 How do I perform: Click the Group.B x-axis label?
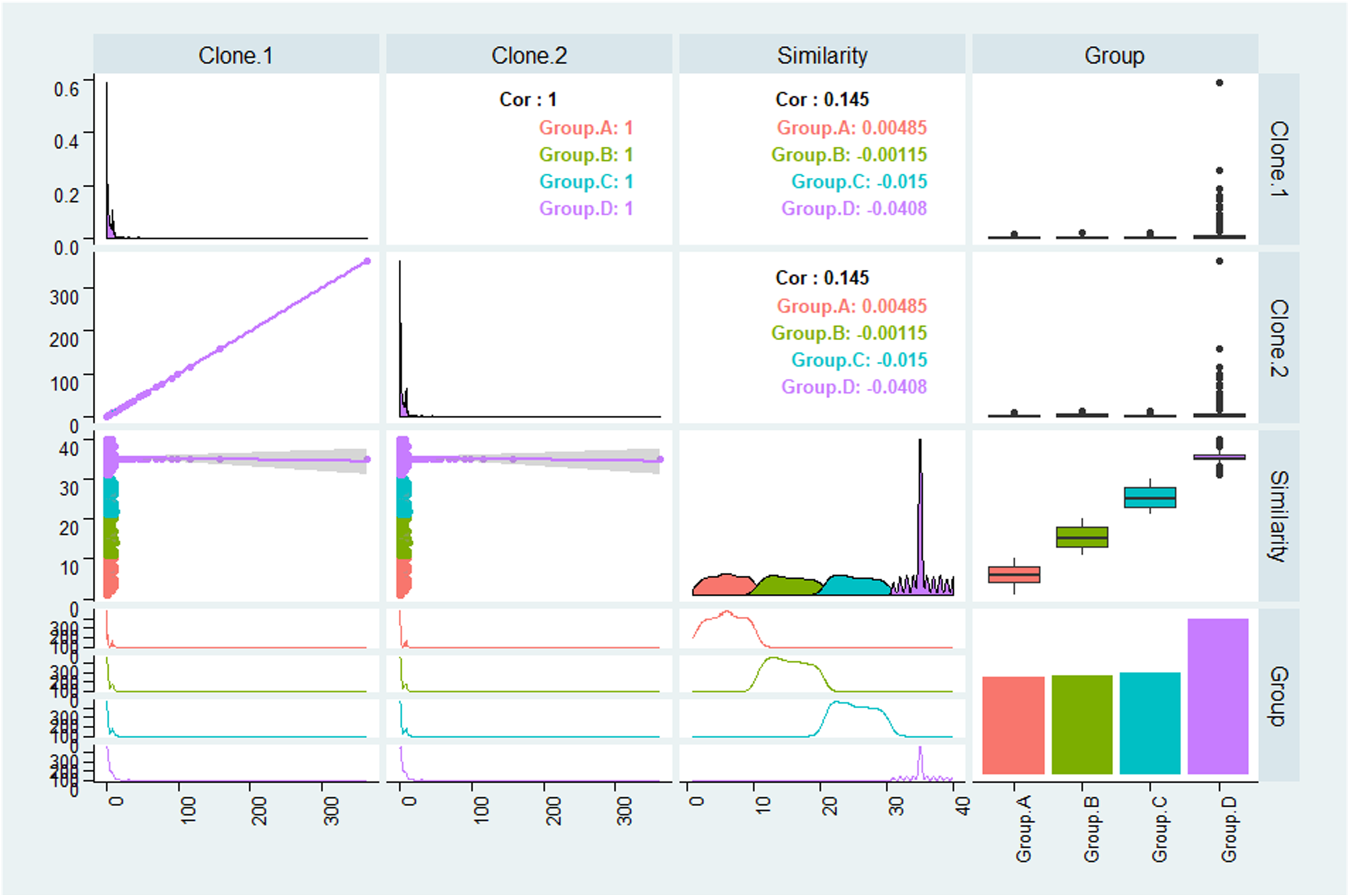click(1091, 829)
